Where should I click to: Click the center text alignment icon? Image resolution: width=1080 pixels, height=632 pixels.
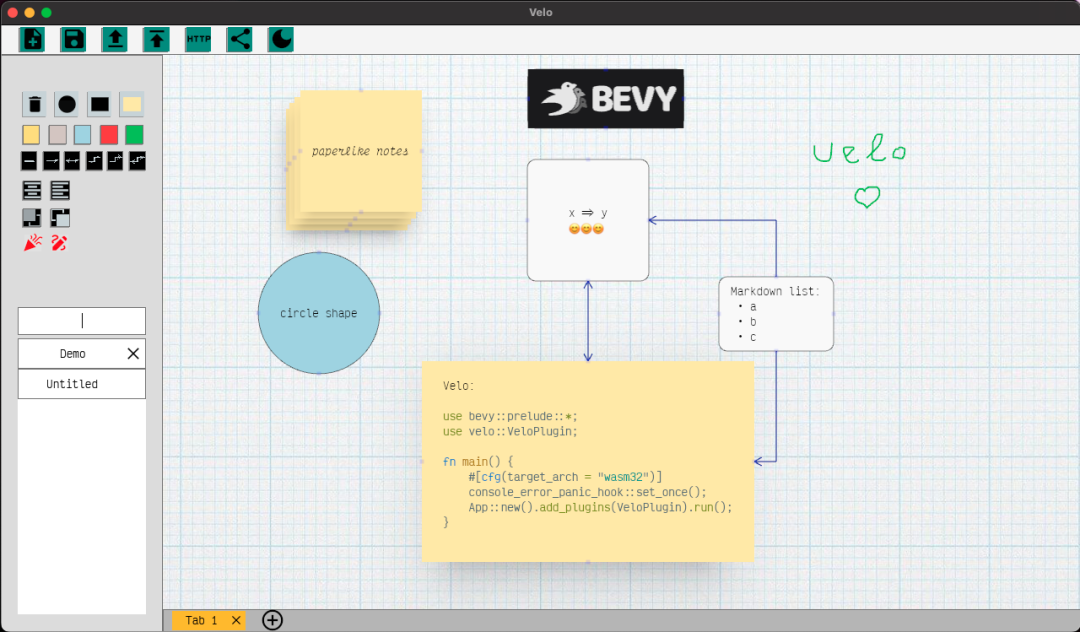pos(32,189)
